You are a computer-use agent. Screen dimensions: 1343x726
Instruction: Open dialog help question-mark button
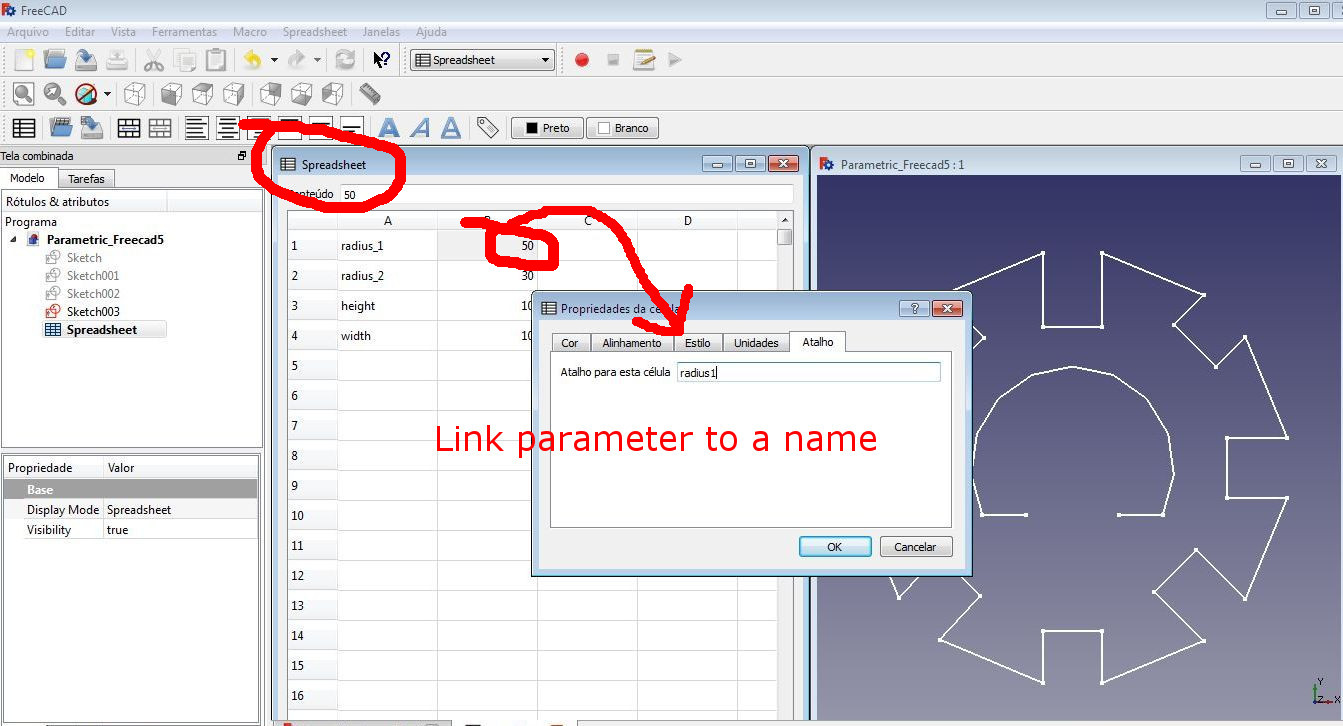[914, 309]
